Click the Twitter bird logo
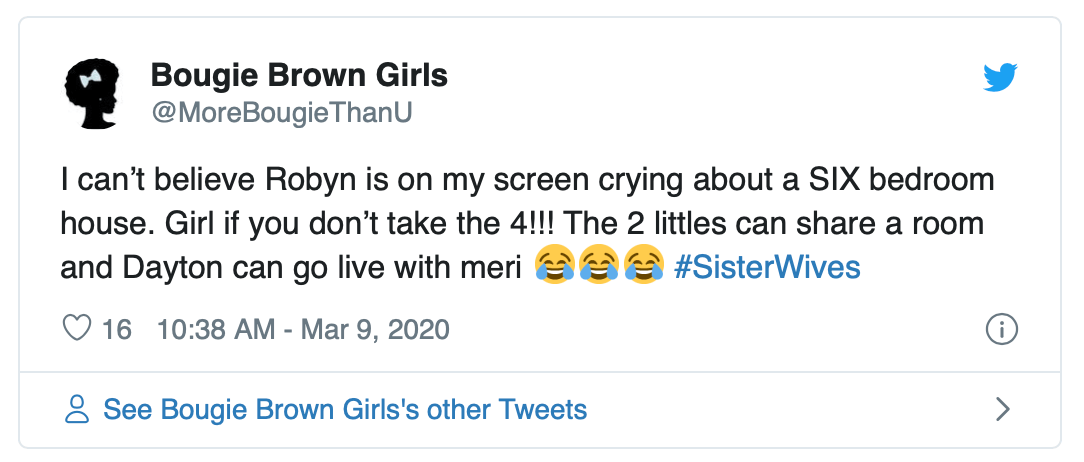1084x462 pixels. point(1000,77)
